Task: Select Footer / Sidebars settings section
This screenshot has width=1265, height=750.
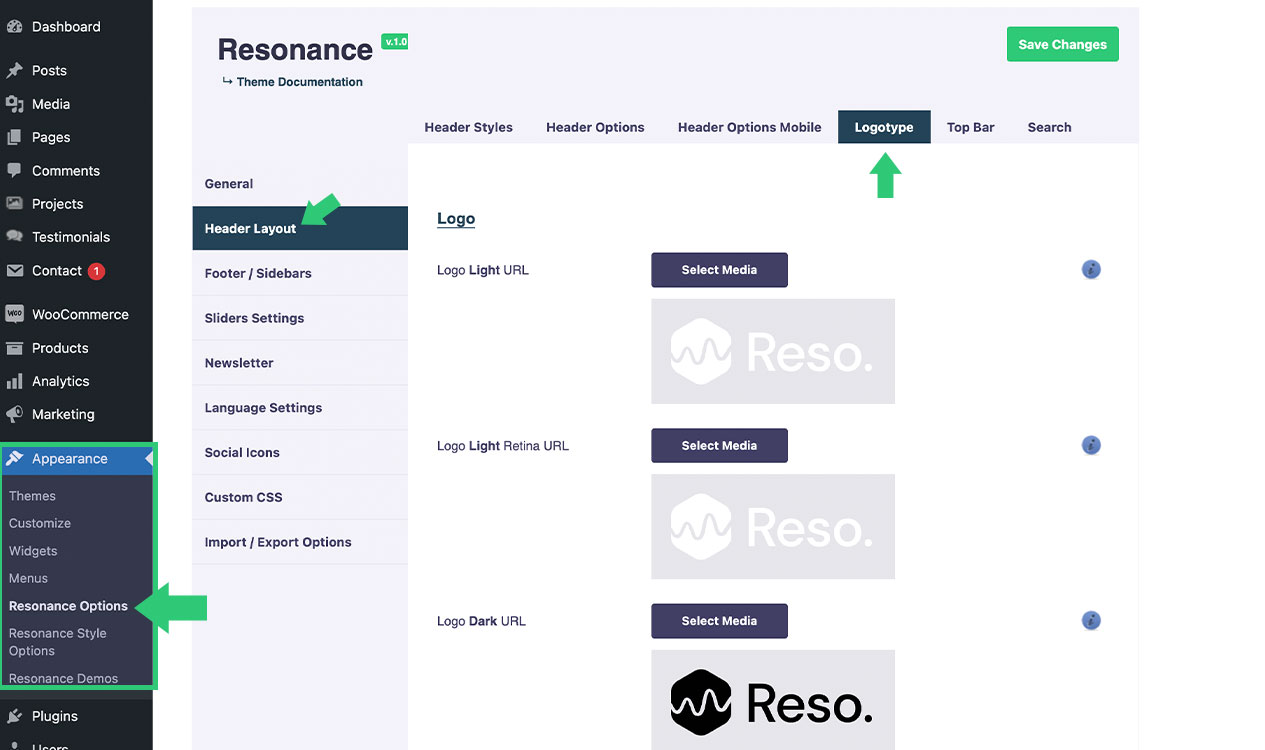Action: (258, 273)
